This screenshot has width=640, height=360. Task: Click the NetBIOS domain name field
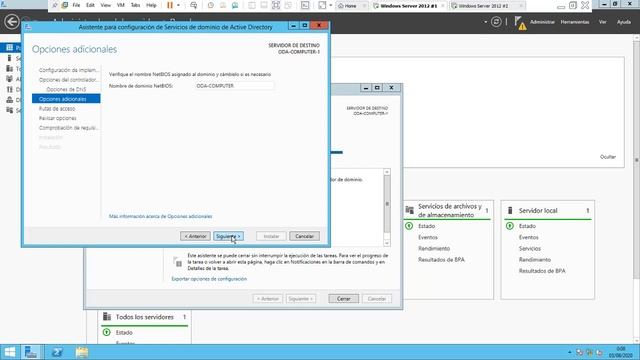[234, 86]
